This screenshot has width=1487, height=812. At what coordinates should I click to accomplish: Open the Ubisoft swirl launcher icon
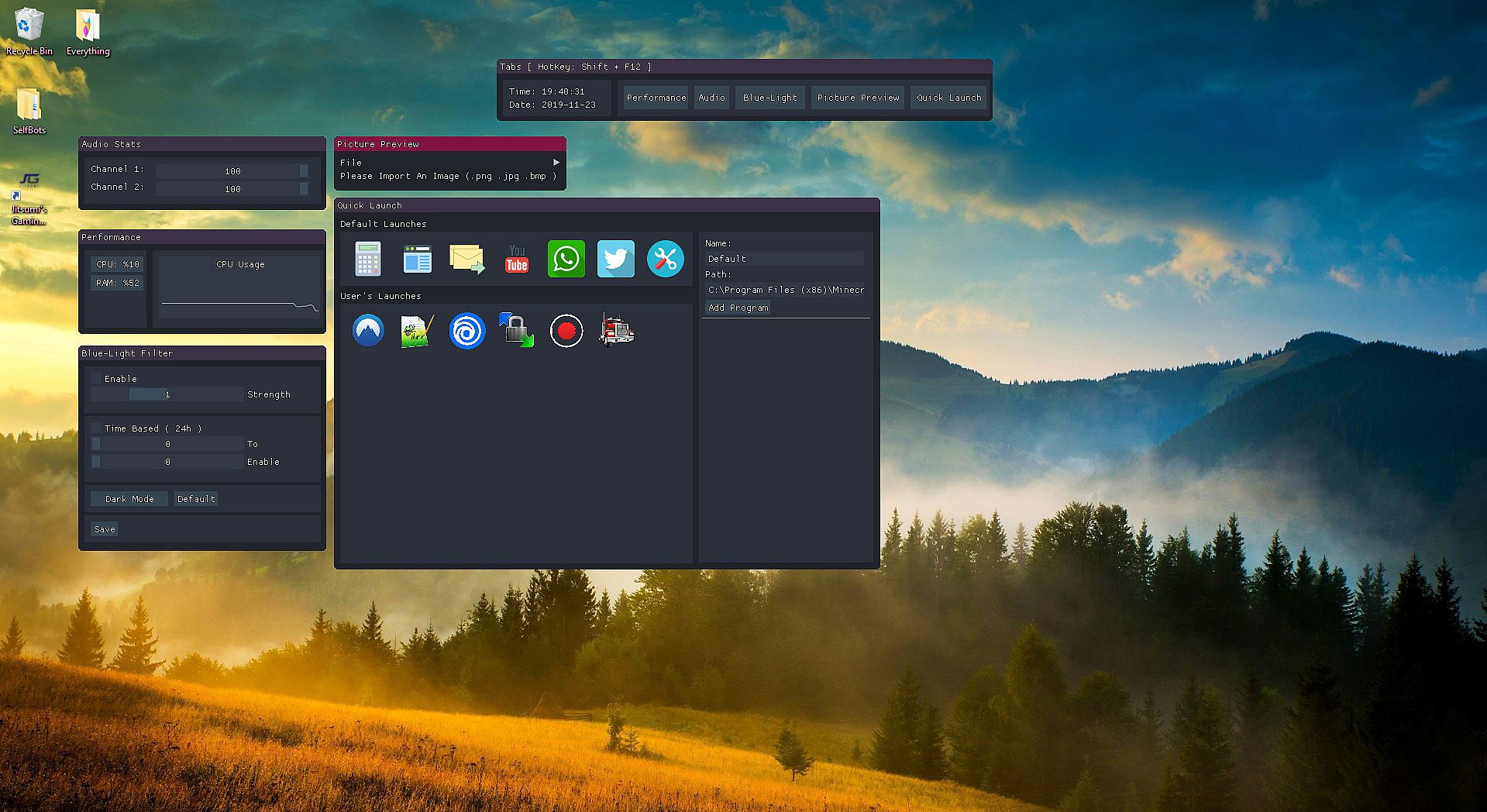click(467, 331)
